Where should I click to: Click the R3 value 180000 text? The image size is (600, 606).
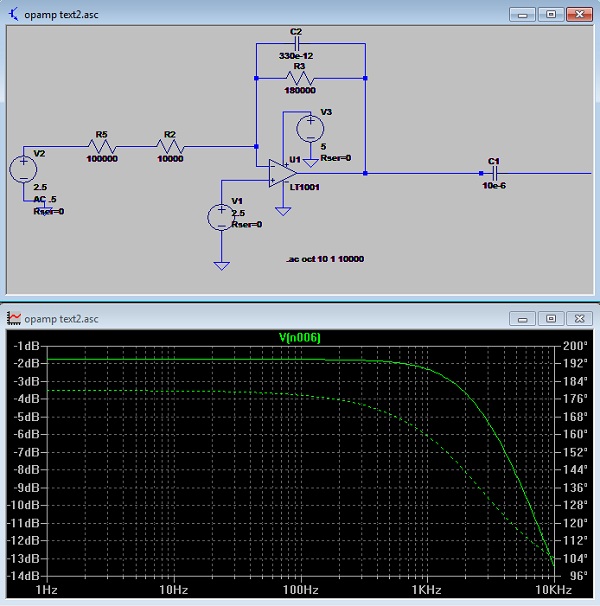(299, 89)
